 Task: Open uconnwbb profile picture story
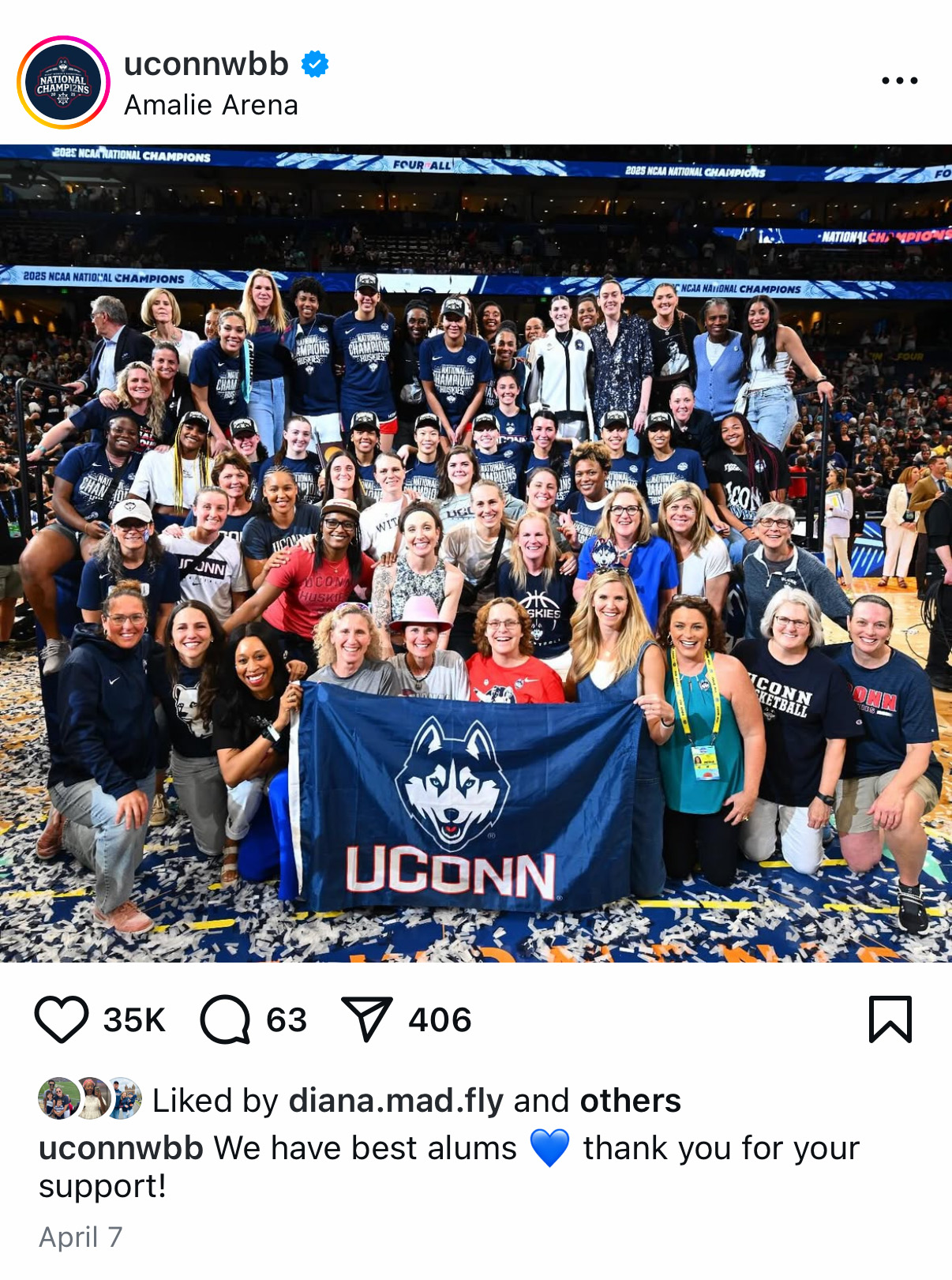63,82
